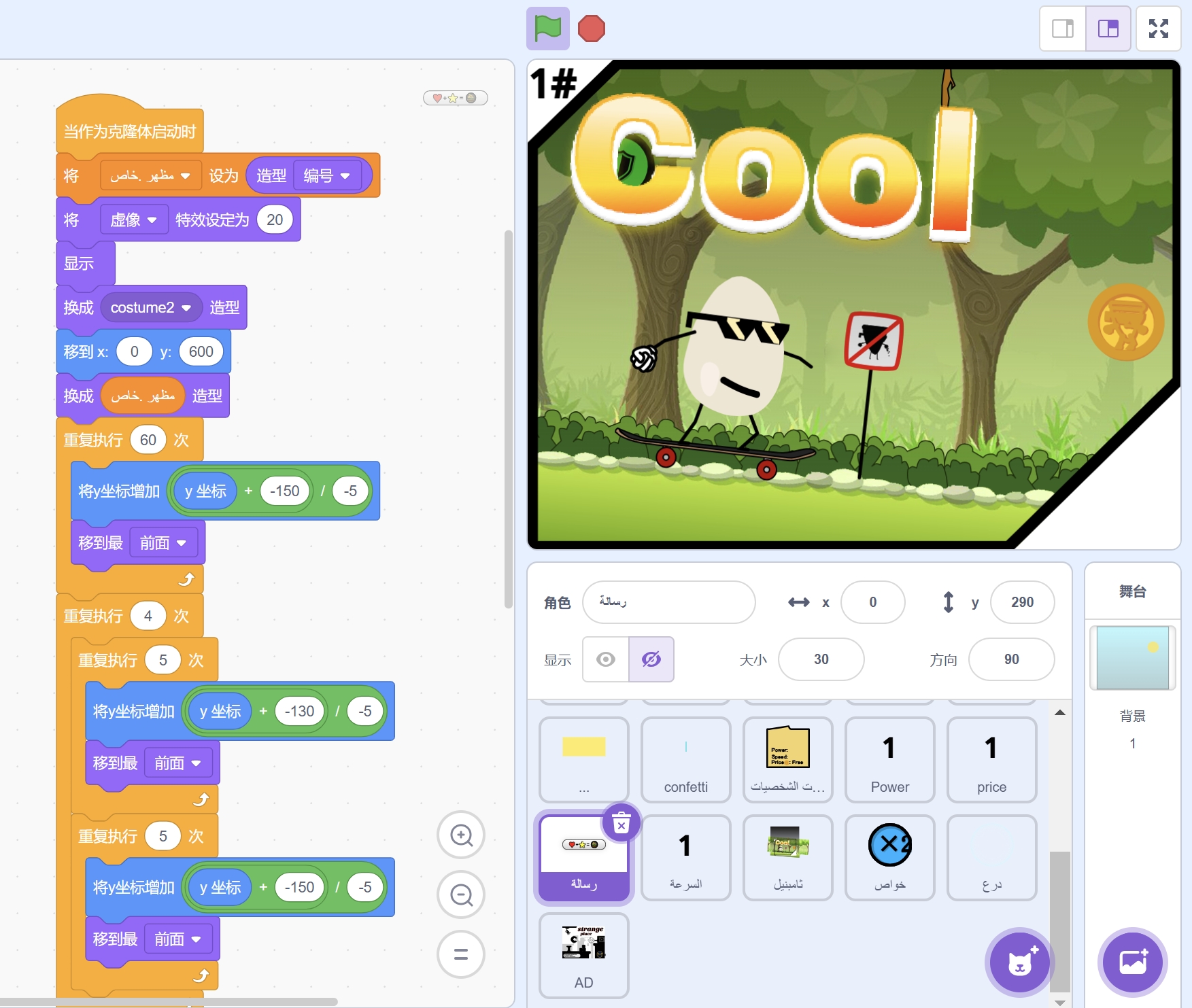Open 前面 dropdown in repeat 60 loop

(163, 543)
